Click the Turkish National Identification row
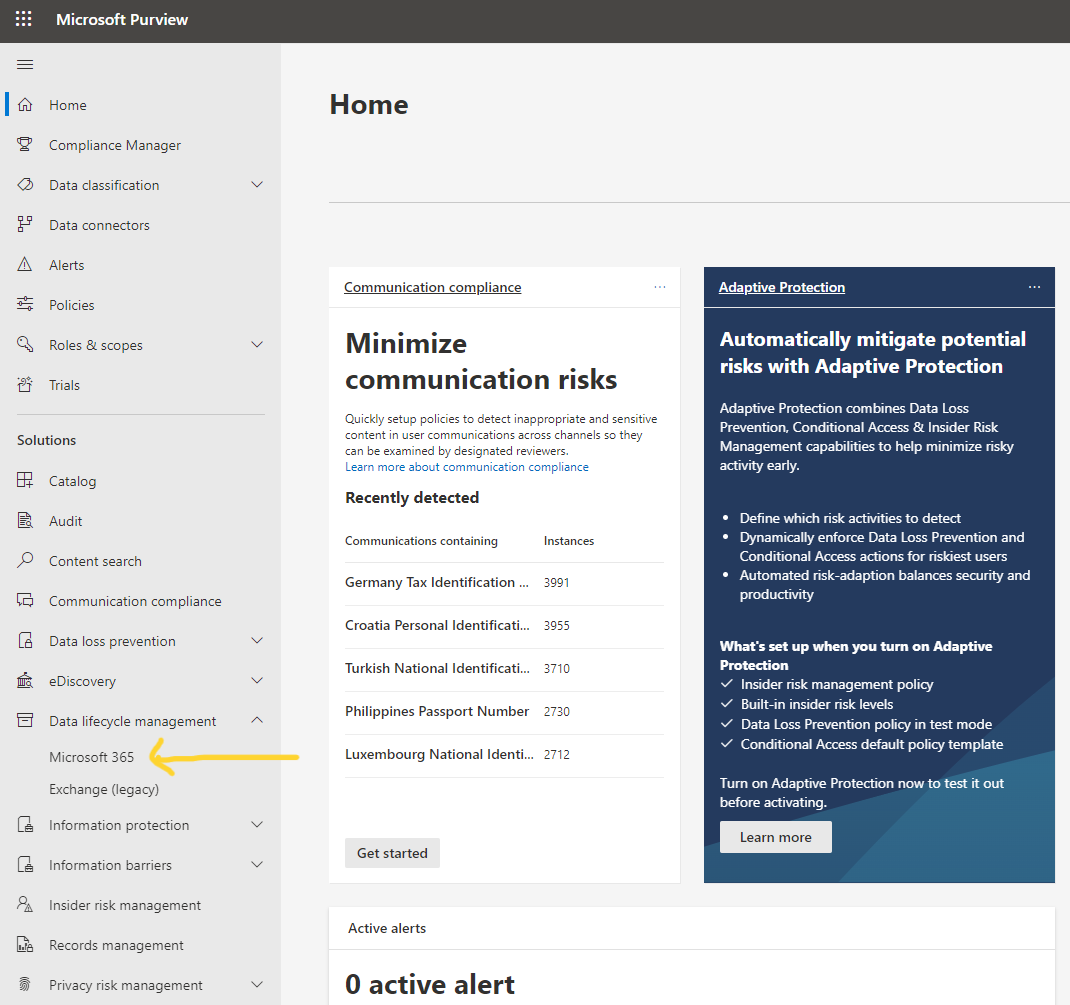The height and width of the screenshot is (1005, 1070). point(504,669)
